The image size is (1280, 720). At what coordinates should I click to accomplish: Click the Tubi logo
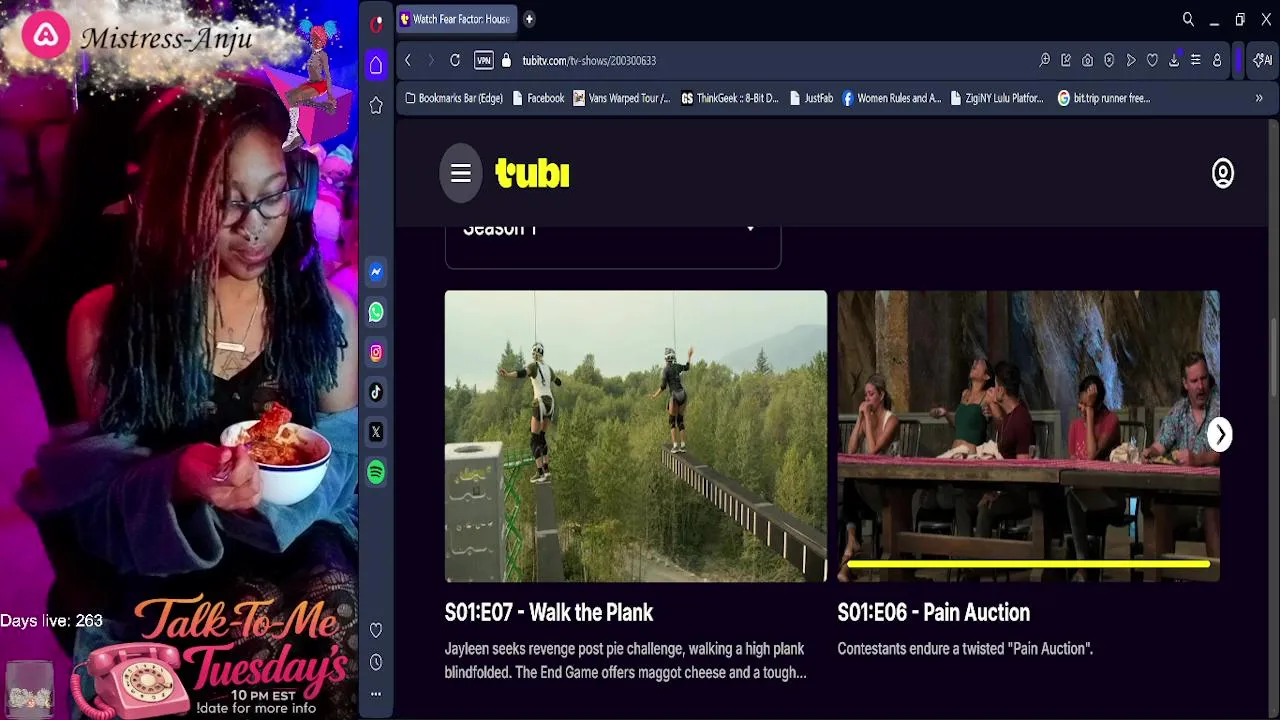coord(533,173)
